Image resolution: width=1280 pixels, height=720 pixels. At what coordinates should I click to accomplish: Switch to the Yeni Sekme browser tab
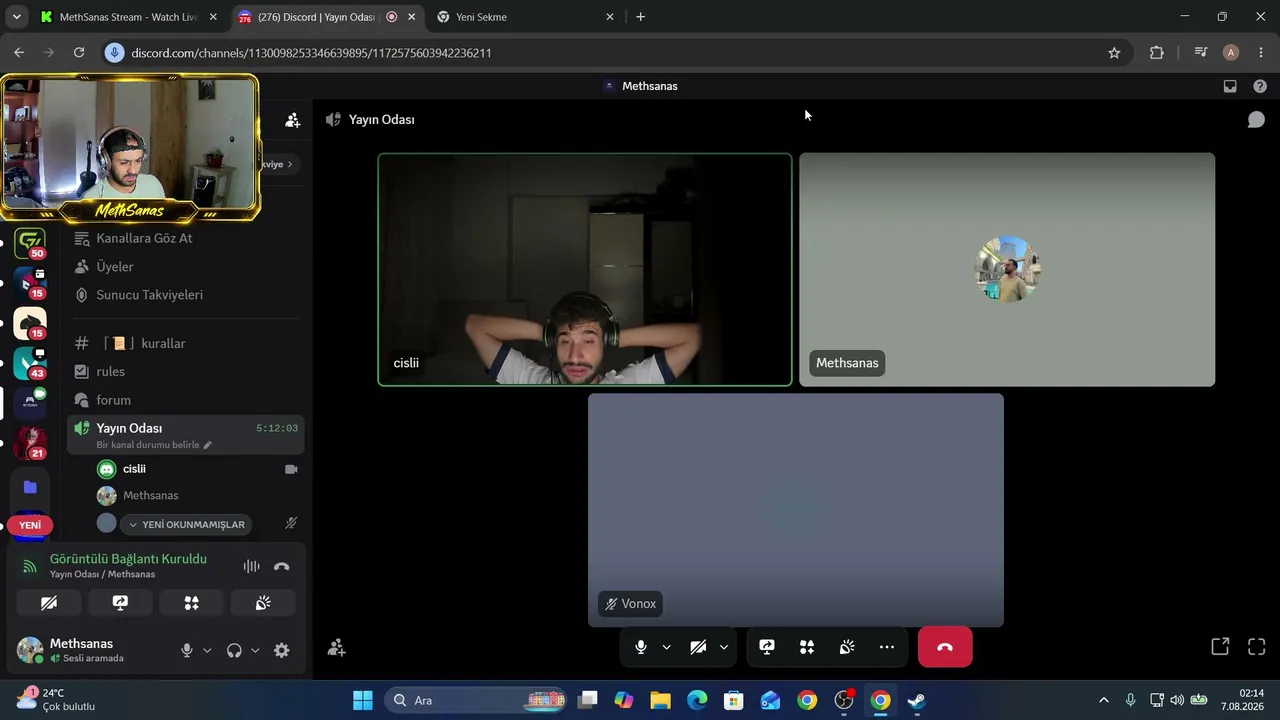coord(526,17)
